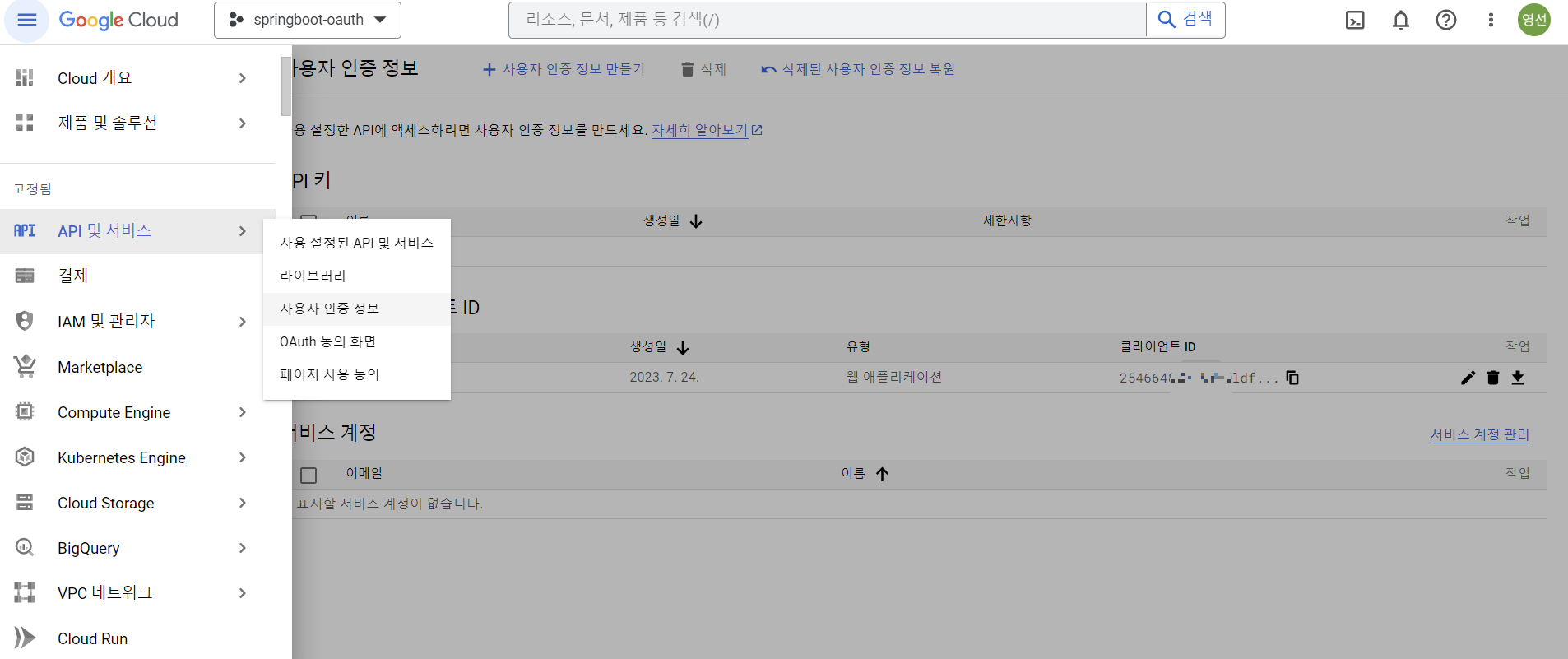Open the hamburger navigation menu
The height and width of the screenshot is (659, 1568).
click(26, 20)
